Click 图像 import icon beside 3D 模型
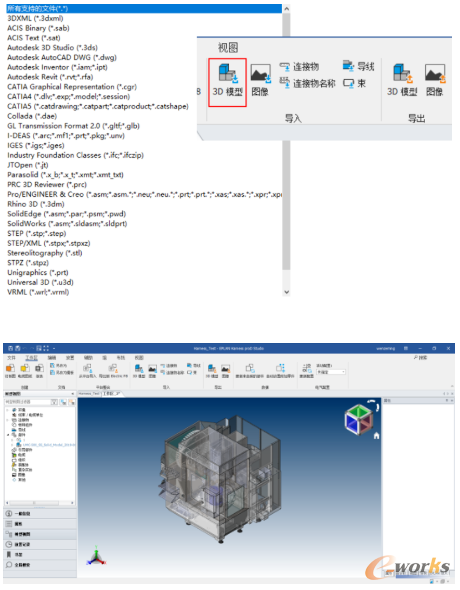The width and height of the screenshot is (460, 590). pos(260,80)
